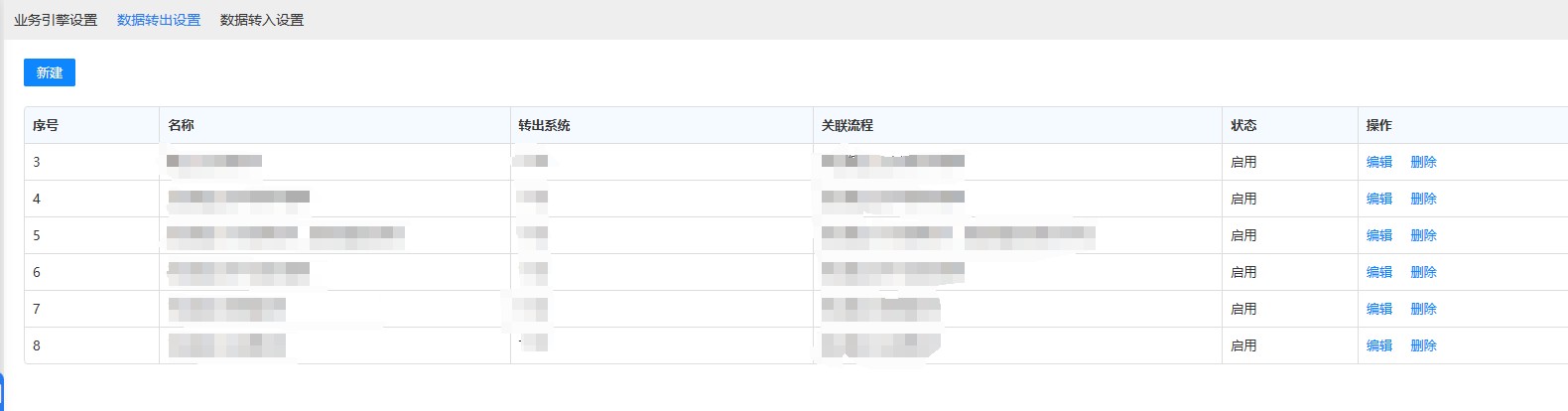Click the 名称 column header
The image size is (1568, 411).
pyautogui.click(x=181, y=125)
